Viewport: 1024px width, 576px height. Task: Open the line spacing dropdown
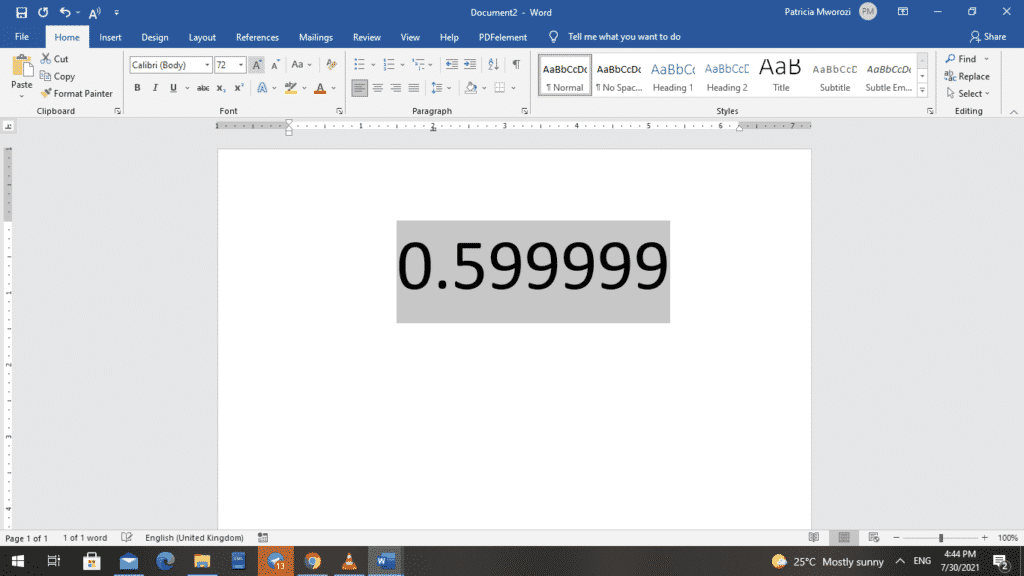click(441, 88)
